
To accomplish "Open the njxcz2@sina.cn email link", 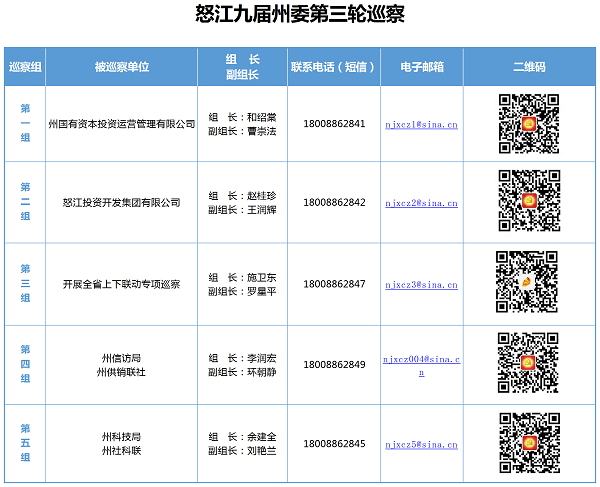I will tap(421, 203).
